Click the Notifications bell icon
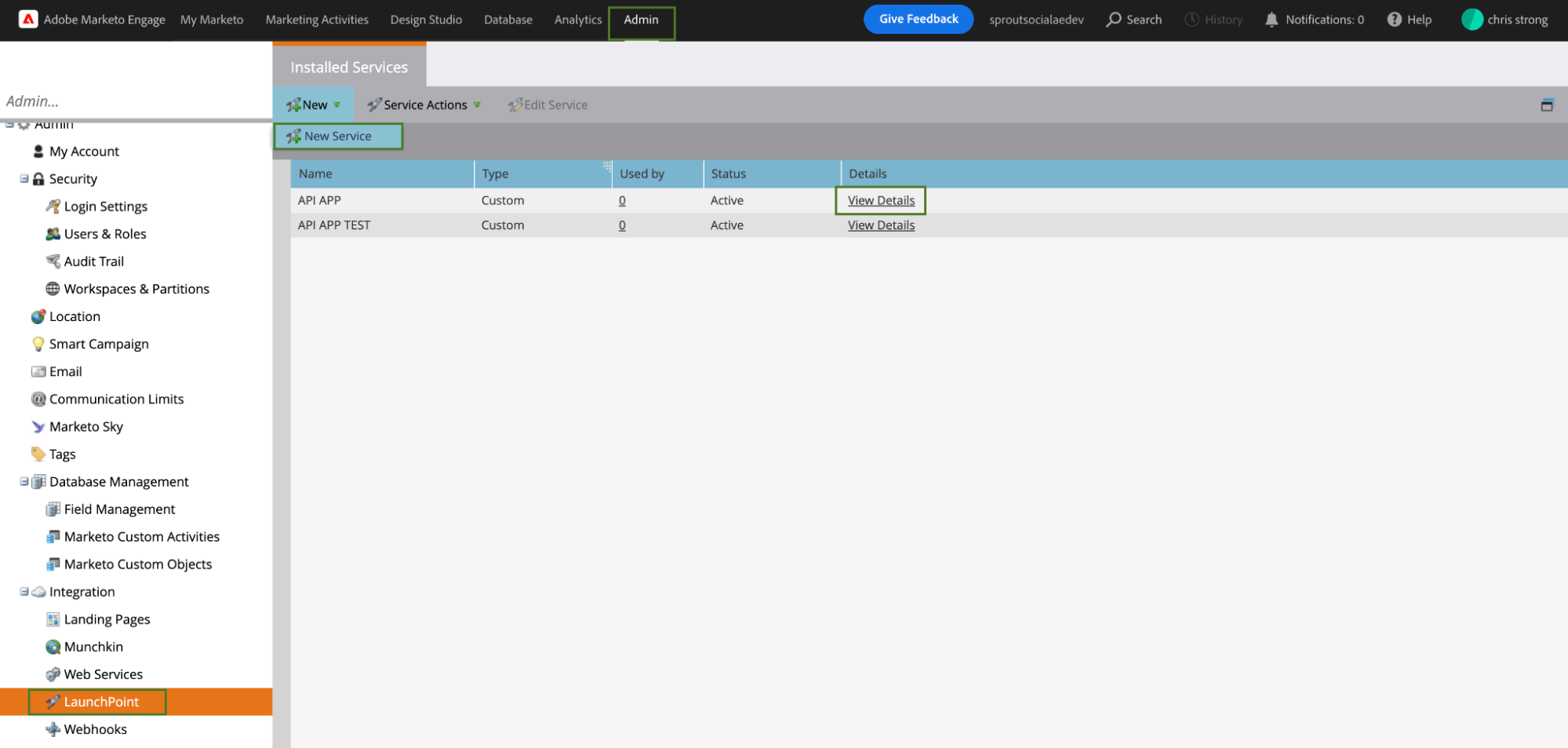 (1271, 20)
